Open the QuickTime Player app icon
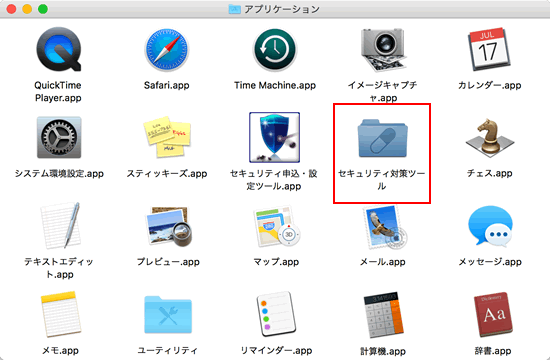The width and height of the screenshot is (550, 360). click(59, 49)
